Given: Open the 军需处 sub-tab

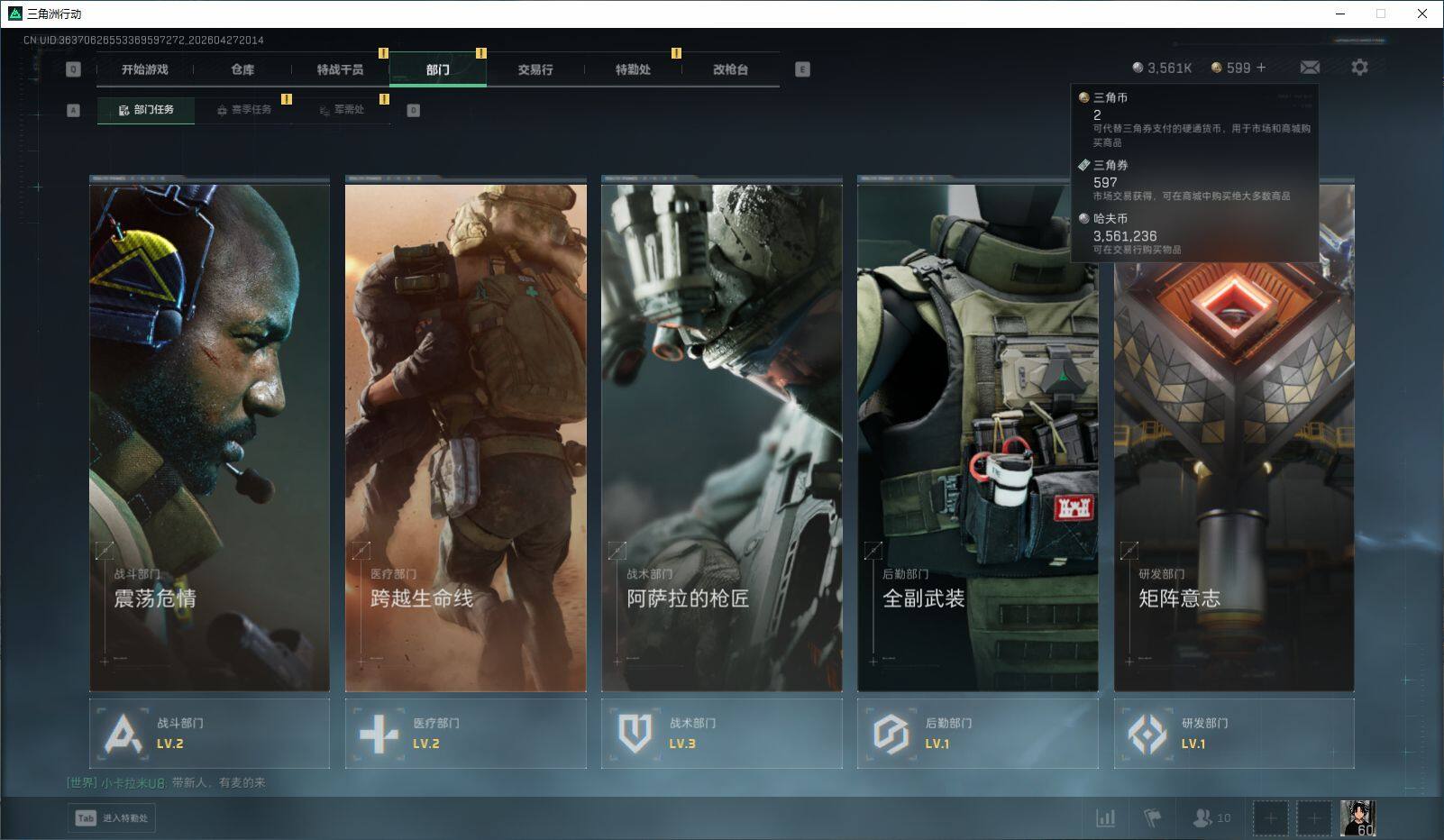Looking at the screenshot, I should click(342, 110).
